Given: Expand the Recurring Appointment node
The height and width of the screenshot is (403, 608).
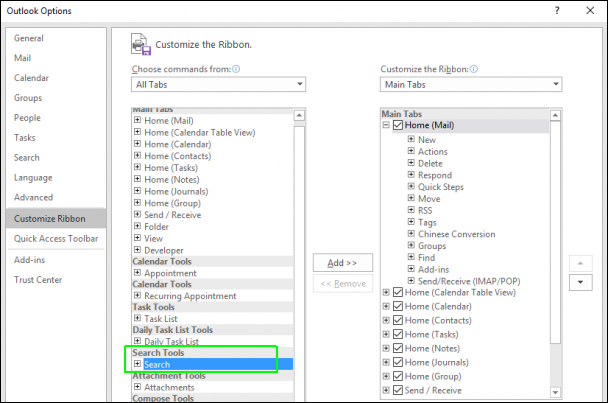Looking at the screenshot, I should click(137, 295).
